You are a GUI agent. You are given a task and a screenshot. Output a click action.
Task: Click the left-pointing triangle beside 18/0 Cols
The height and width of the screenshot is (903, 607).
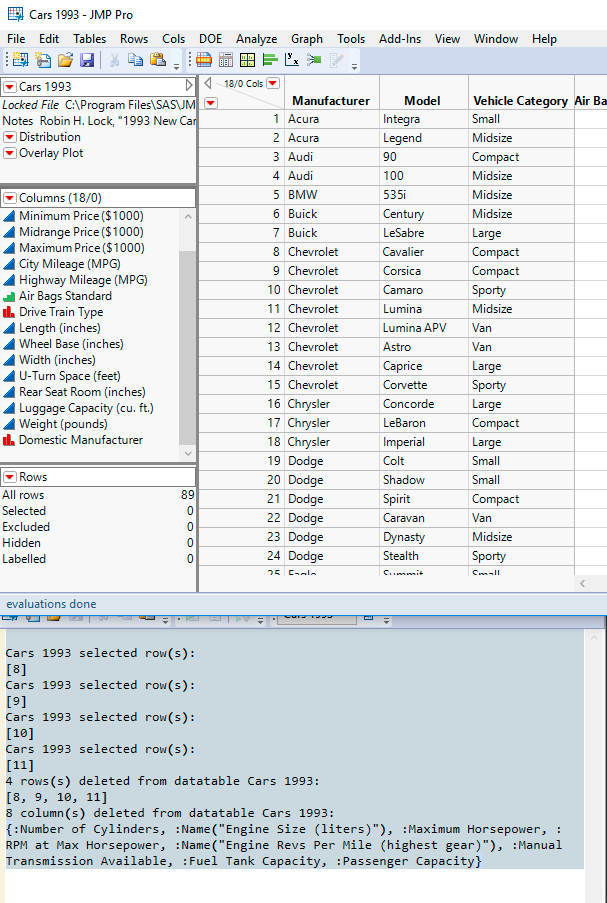click(208, 83)
